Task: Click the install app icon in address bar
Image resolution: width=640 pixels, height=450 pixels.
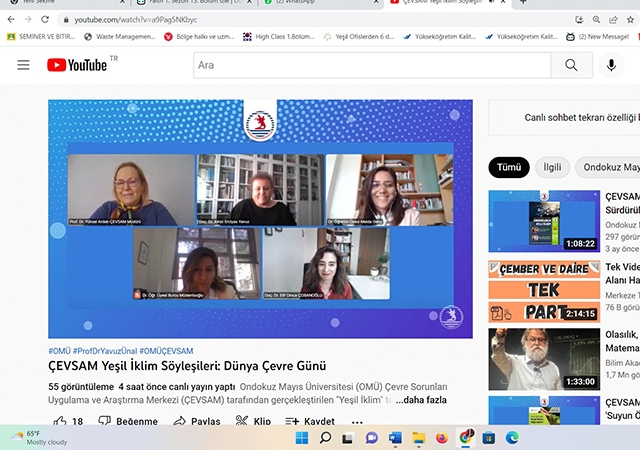Action: (x=579, y=20)
